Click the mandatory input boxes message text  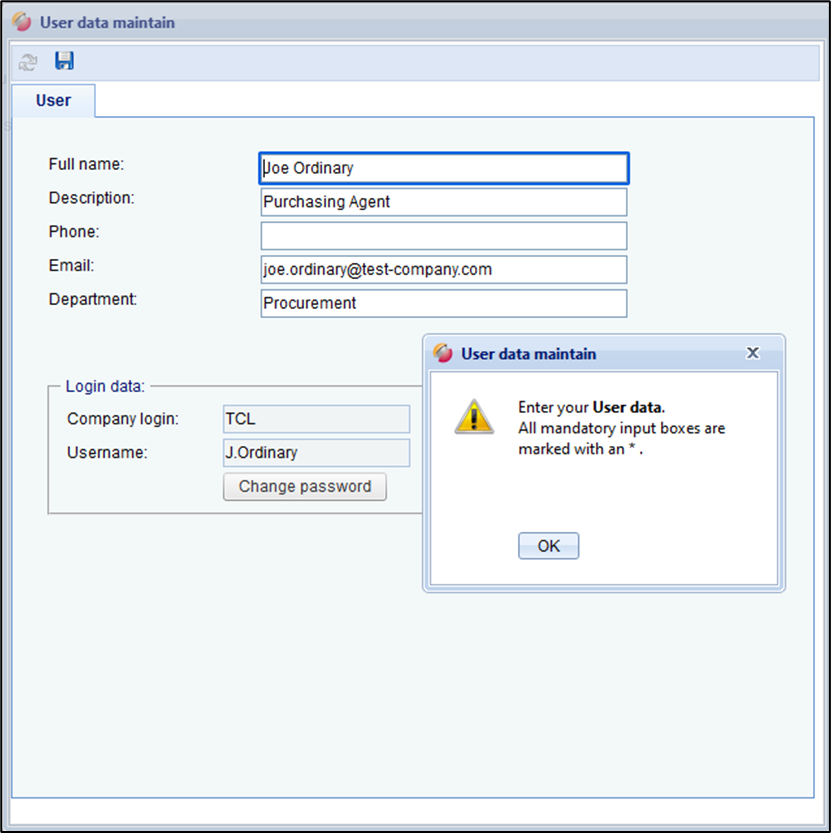click(x=620, y=438)
